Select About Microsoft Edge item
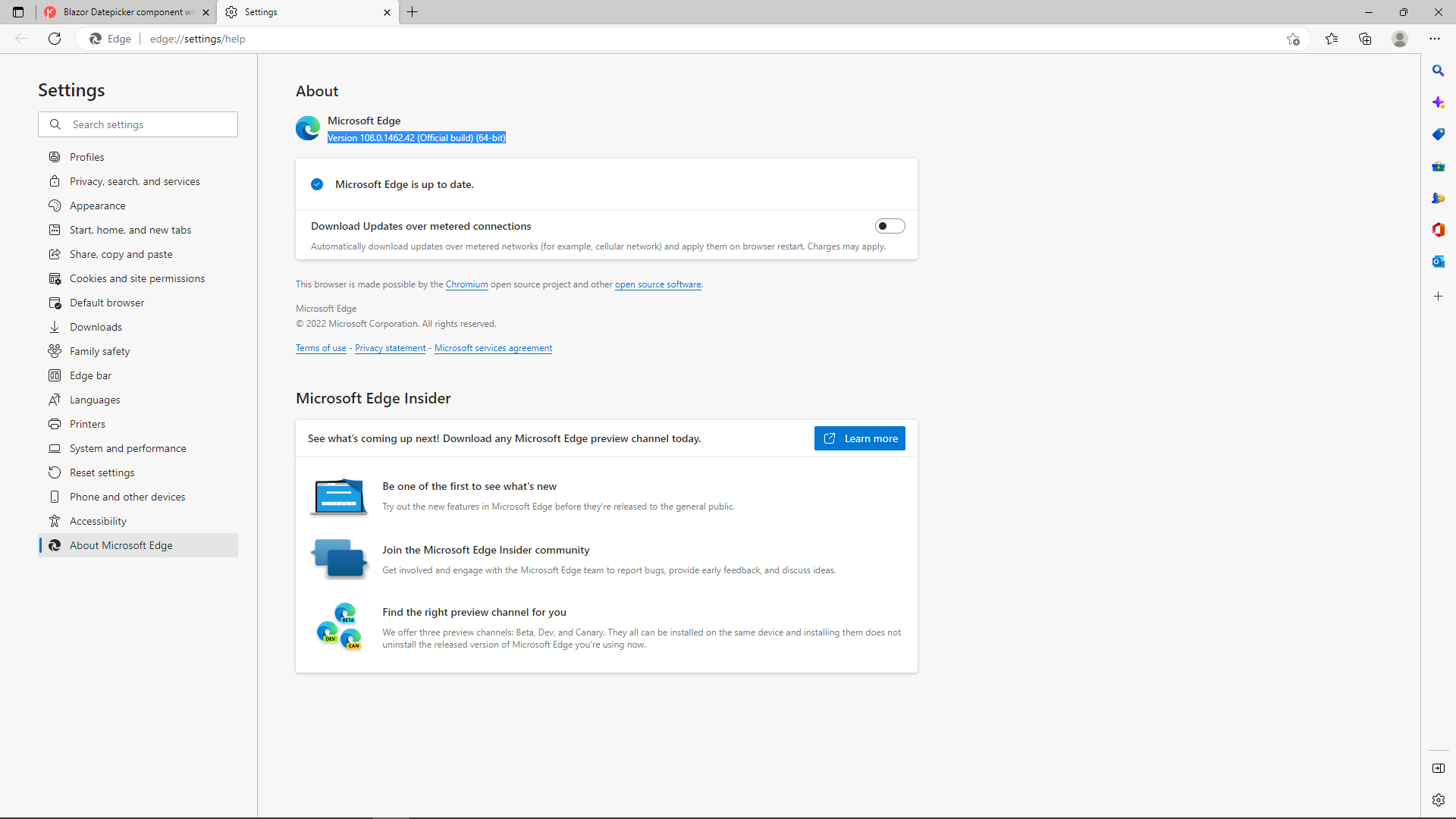Viewport: 1456px width, 819px height. (138, 545)
